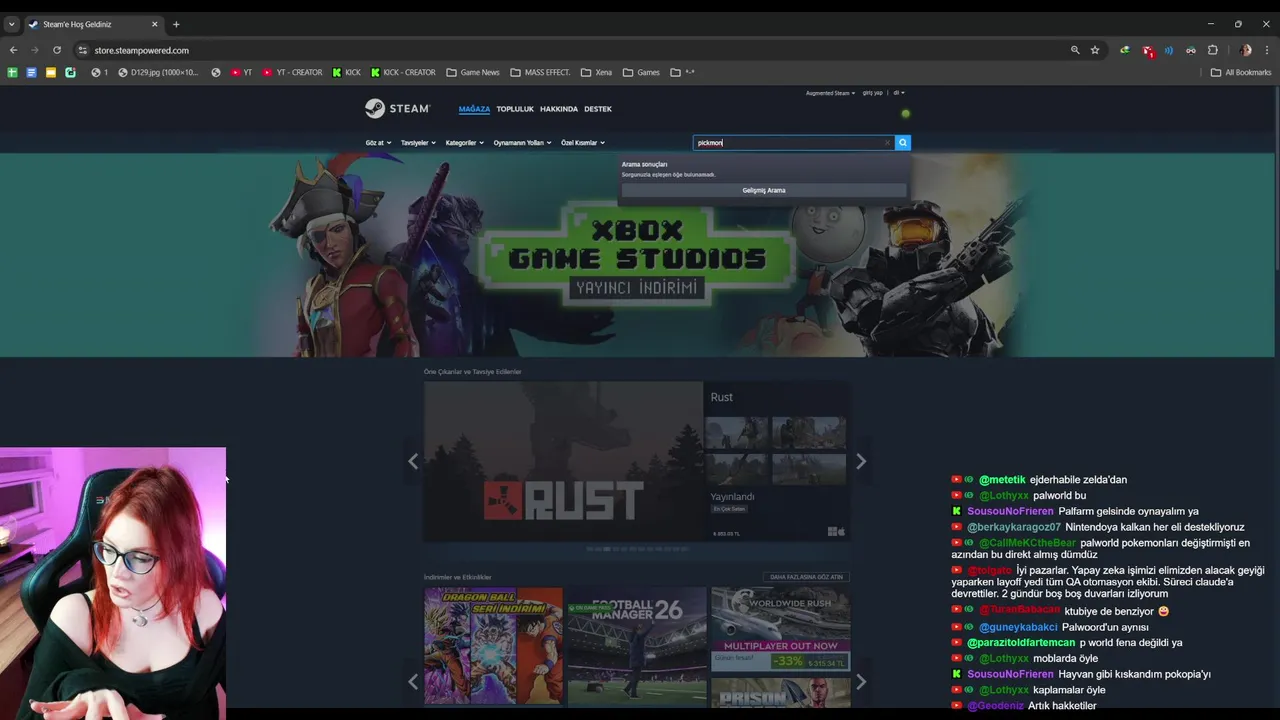Open the Extensions puzzle icon
Image resolution: width=1280 pixels, height=720 pixels.
(x=1213, y=50)
